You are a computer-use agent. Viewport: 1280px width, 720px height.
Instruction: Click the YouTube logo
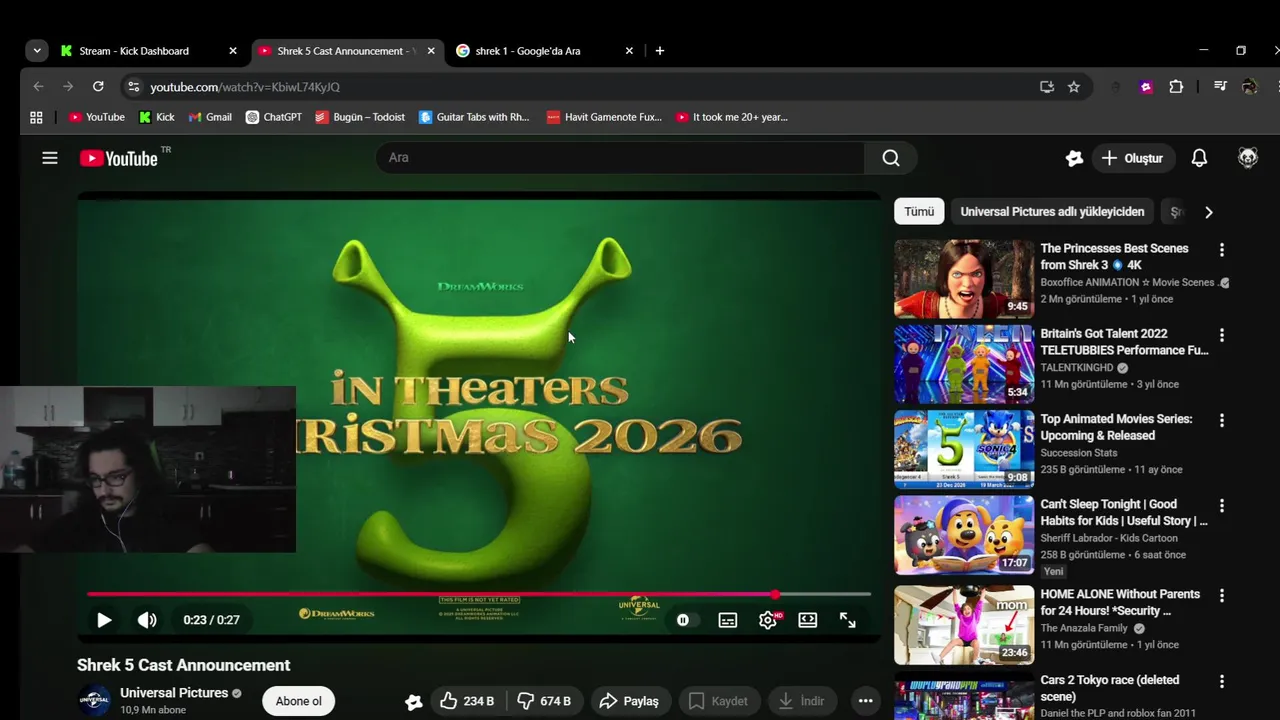coord(119,158)
